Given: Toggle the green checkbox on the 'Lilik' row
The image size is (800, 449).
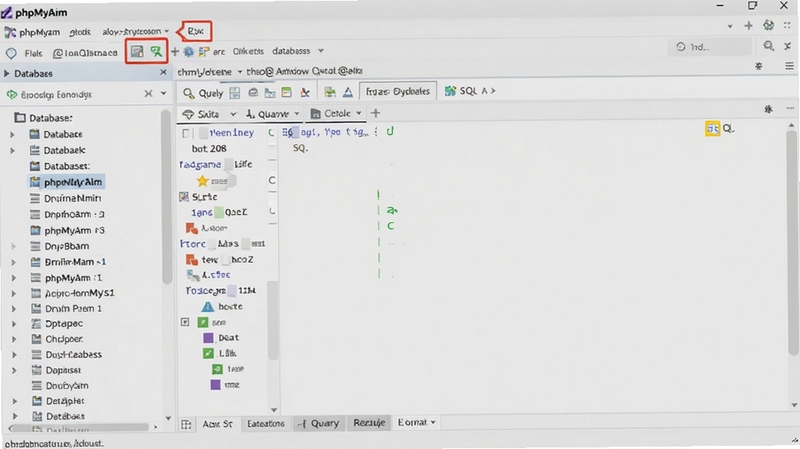Looking at the screenshot, I should tap(208, 353).
